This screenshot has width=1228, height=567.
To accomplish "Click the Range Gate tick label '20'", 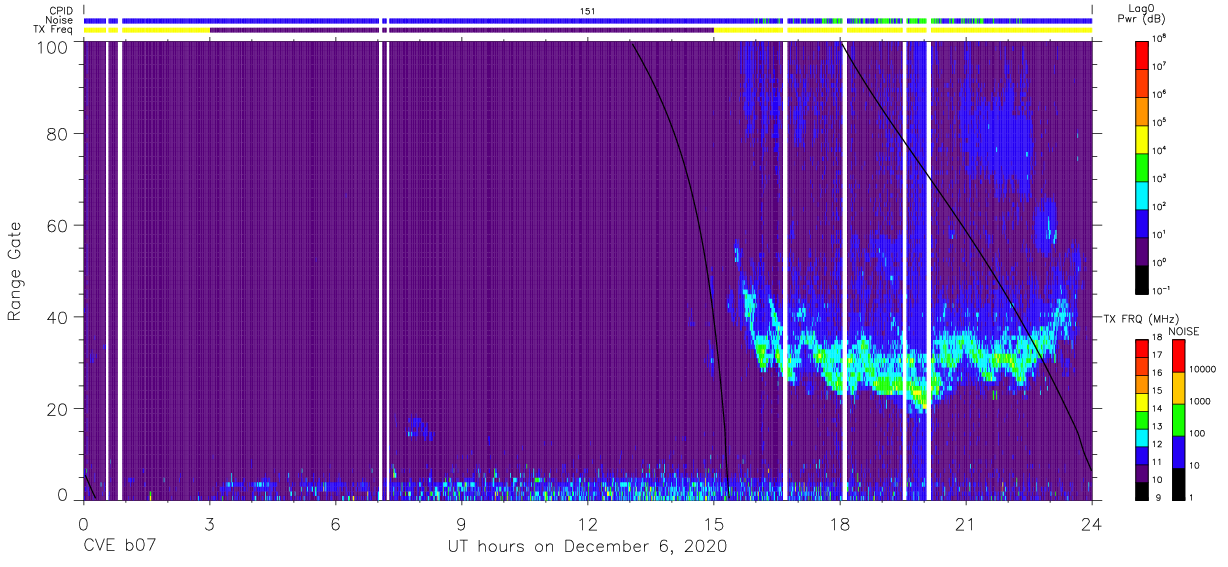I will pos(56,409).
